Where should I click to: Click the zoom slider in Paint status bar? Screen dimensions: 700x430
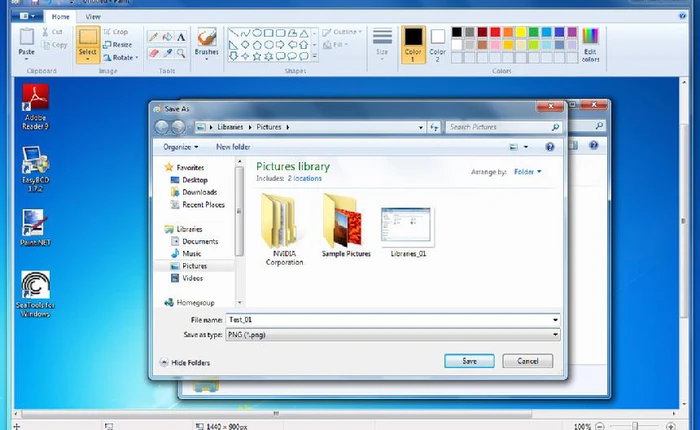634,426
